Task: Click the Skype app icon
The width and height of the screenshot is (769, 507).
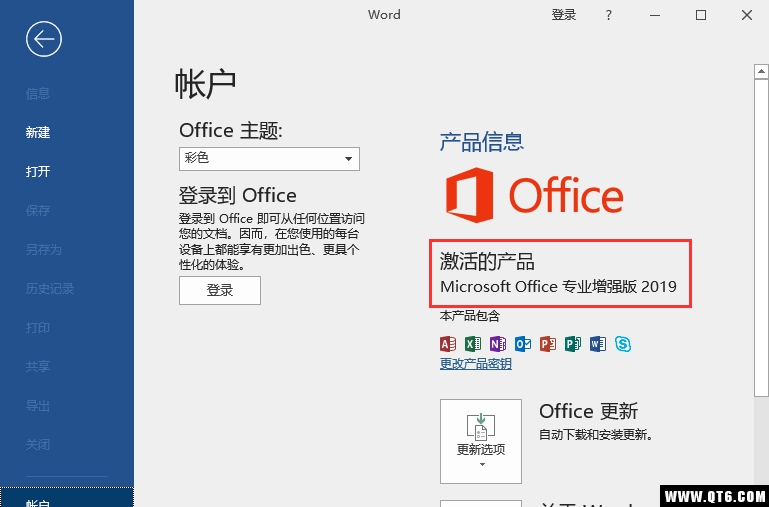Action: [x=623, y=344]
